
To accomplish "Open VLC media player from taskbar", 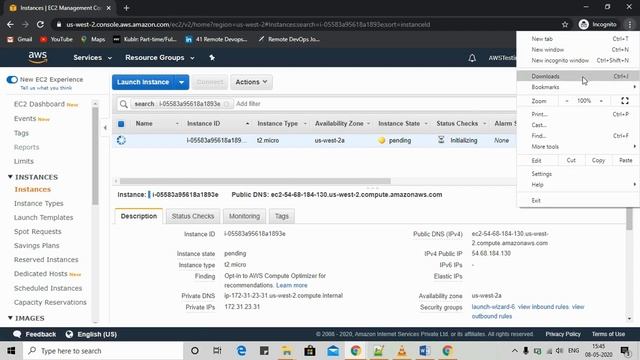I will pos(402,351).
